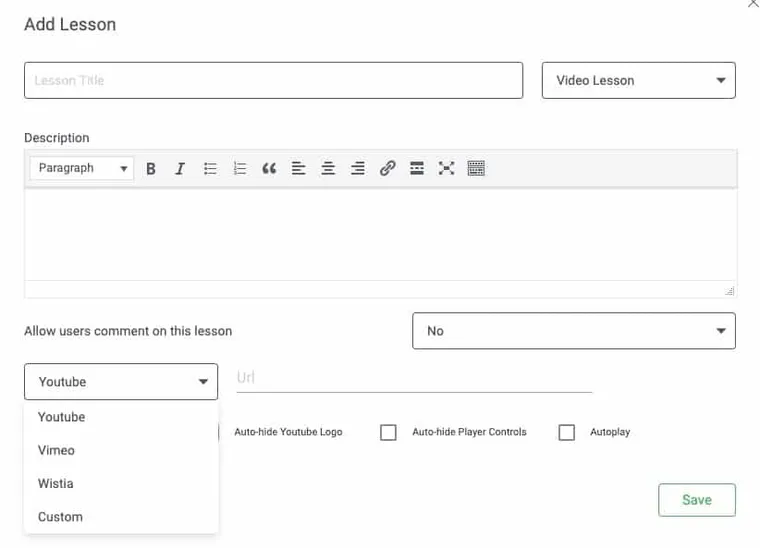Click the Description label

click(x=57, y=138)
